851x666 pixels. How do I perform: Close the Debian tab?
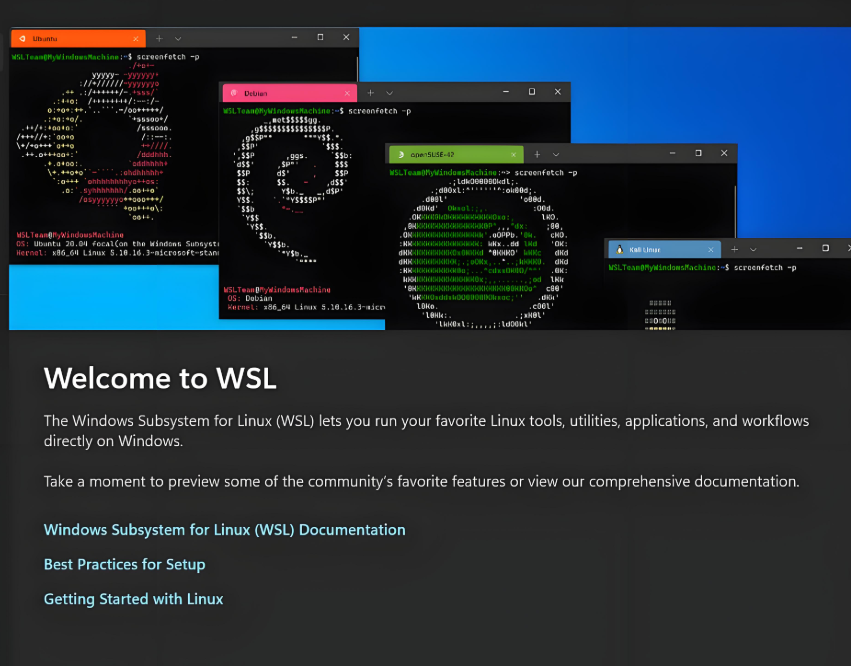click(x=347, y=93)
